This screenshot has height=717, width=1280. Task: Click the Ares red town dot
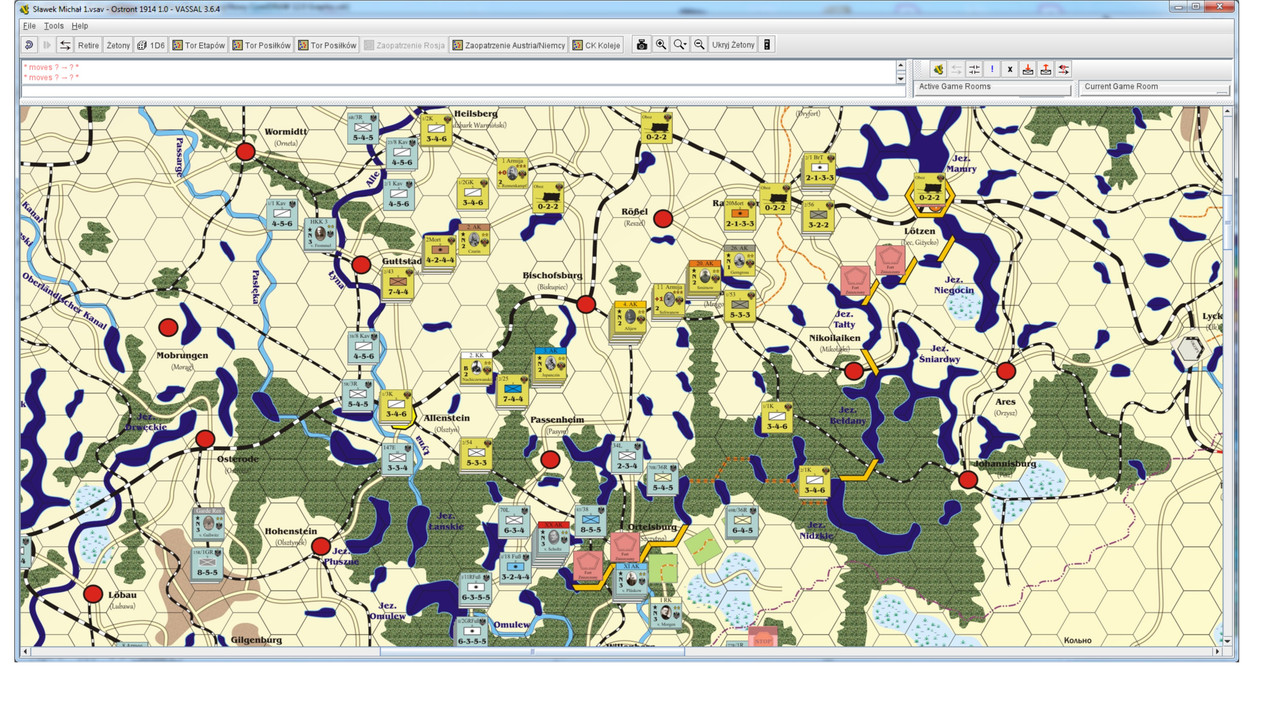1006,371
